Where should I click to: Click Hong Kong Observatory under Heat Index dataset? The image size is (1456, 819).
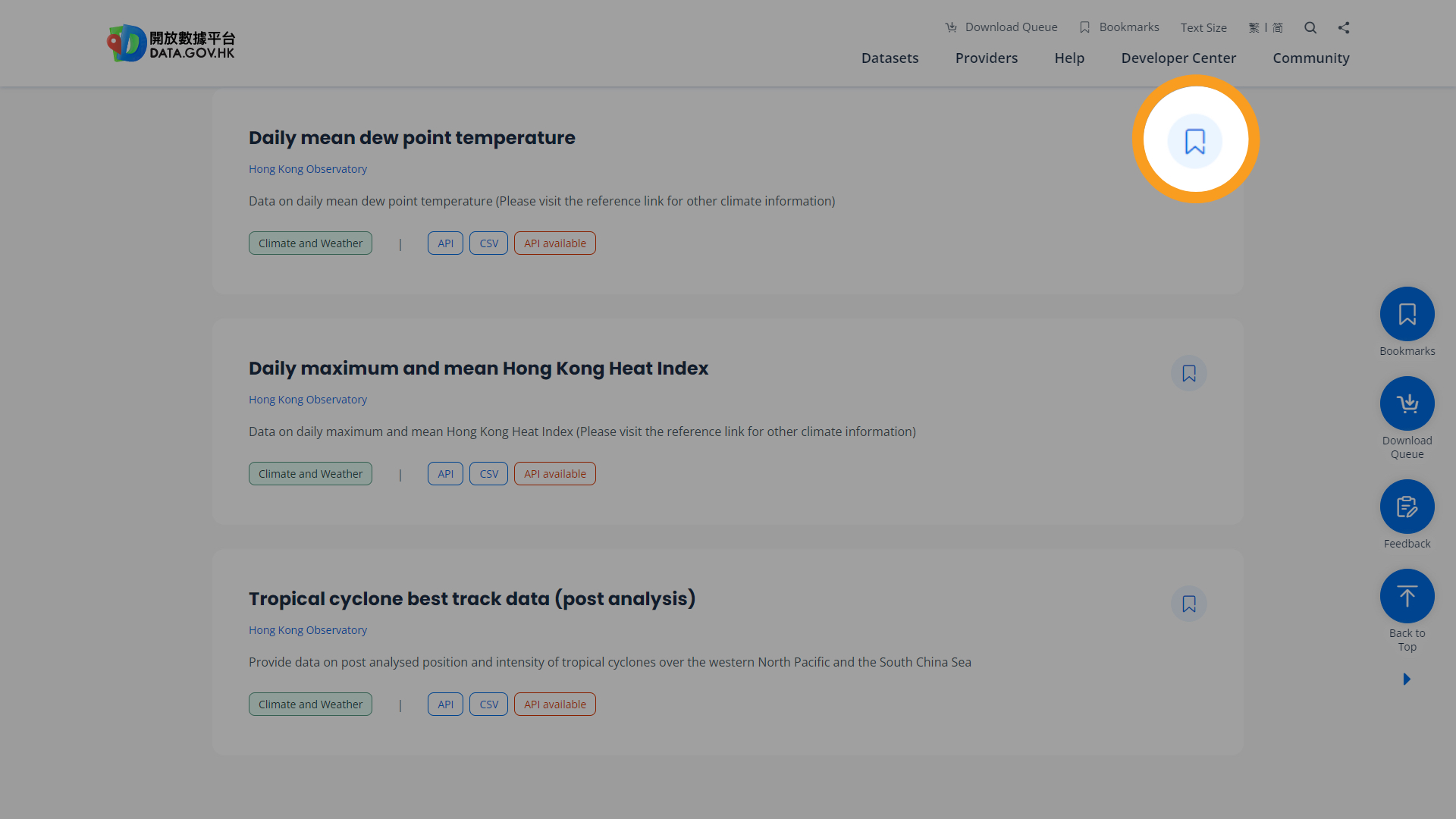pyautogui.click(x=308, y=400)
